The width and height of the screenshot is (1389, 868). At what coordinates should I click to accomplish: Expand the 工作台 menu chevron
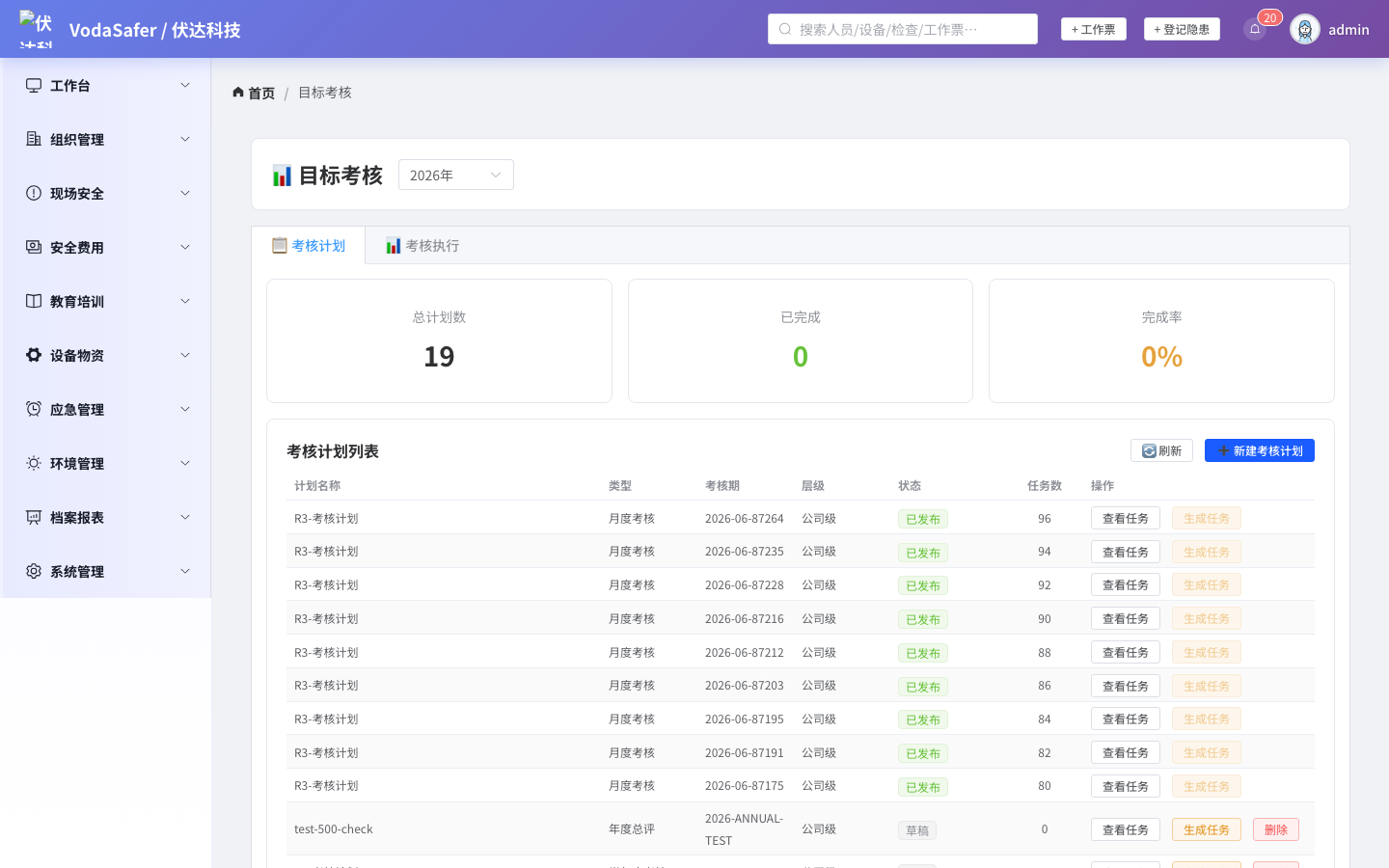(x=185, y=85)
